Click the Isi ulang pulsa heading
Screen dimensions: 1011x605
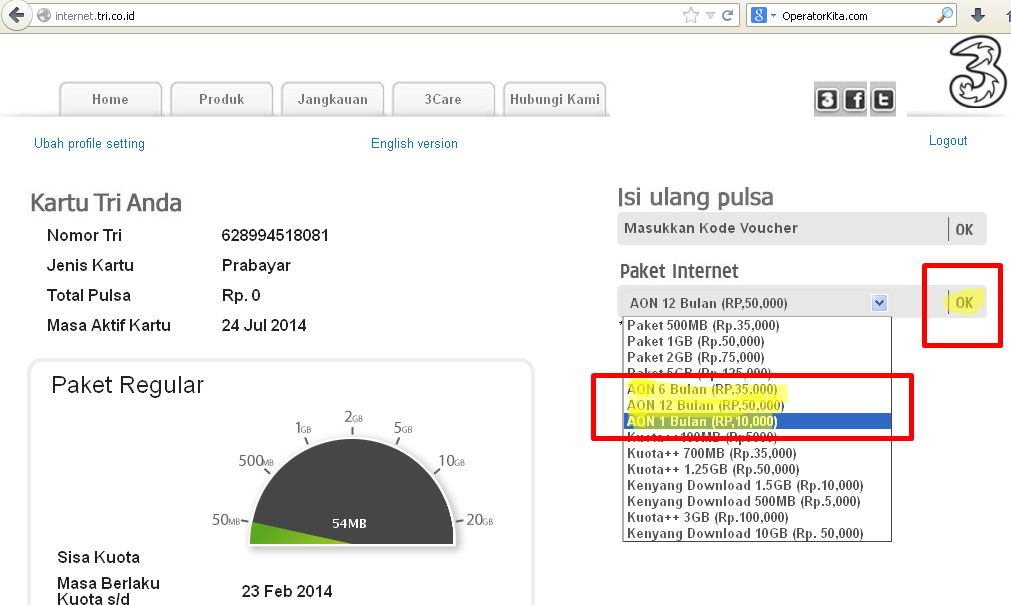tap(695, 197)
